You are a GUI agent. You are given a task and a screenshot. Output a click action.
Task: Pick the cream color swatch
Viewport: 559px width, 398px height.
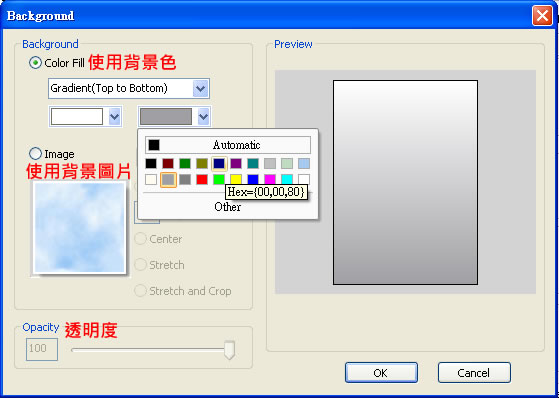(x=151, y=179)
